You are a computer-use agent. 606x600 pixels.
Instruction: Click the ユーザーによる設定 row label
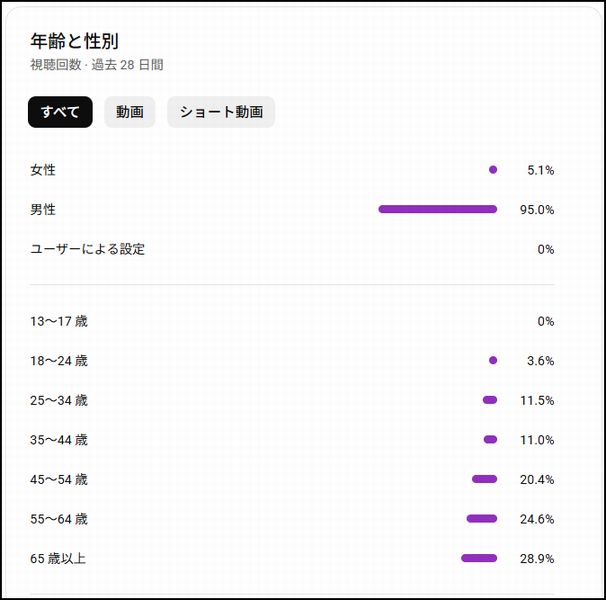pos(87,249)
